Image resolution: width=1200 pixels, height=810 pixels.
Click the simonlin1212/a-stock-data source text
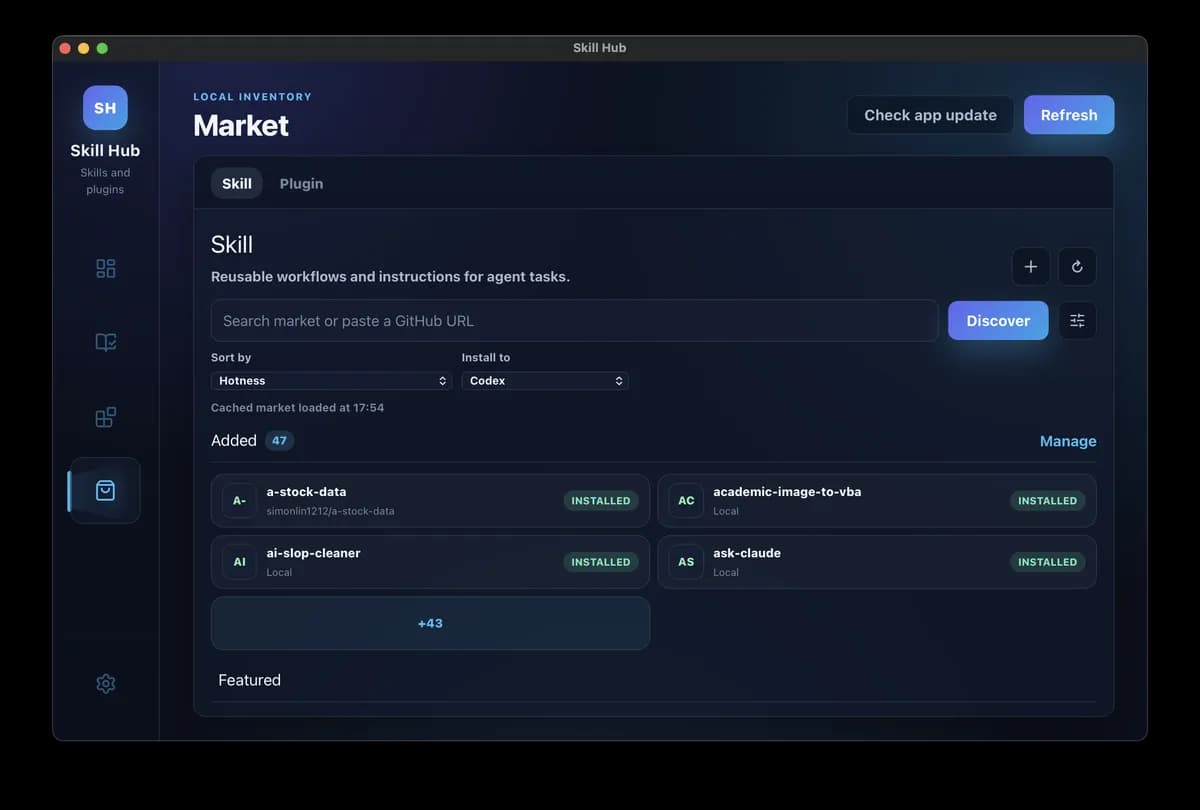click(x=330, y=511)
